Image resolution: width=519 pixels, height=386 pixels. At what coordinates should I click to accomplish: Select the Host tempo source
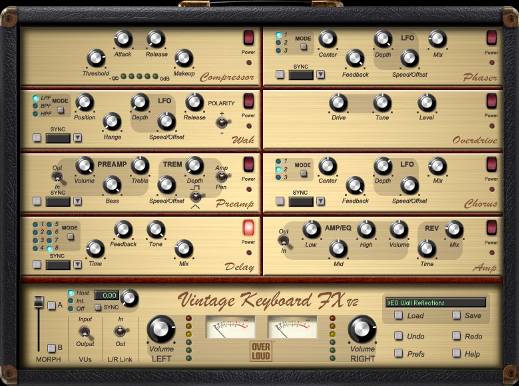(71, 293)
